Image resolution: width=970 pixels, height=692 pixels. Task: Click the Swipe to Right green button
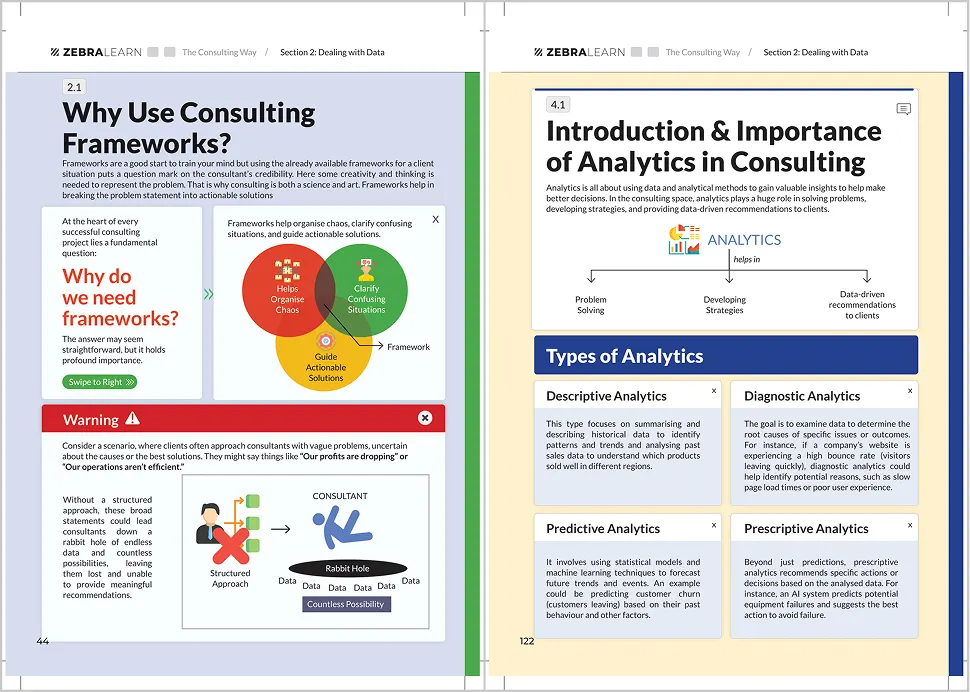tap(99, 382)
